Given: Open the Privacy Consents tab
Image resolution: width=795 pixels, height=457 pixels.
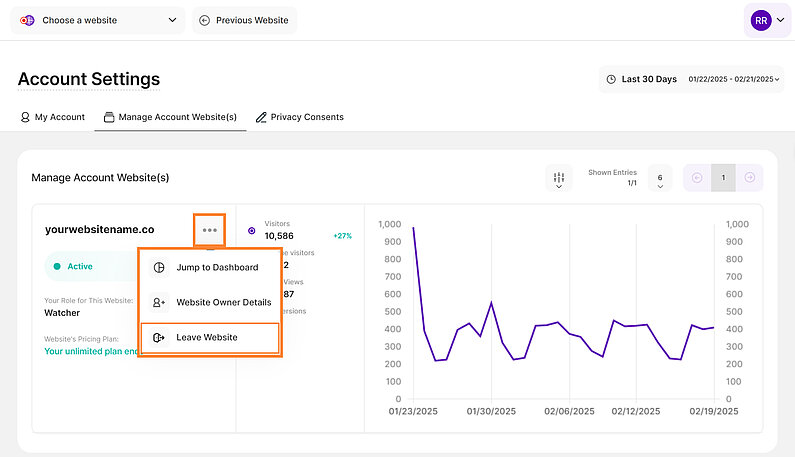Looking at the screenshot, I should click(x=299, y=117).
